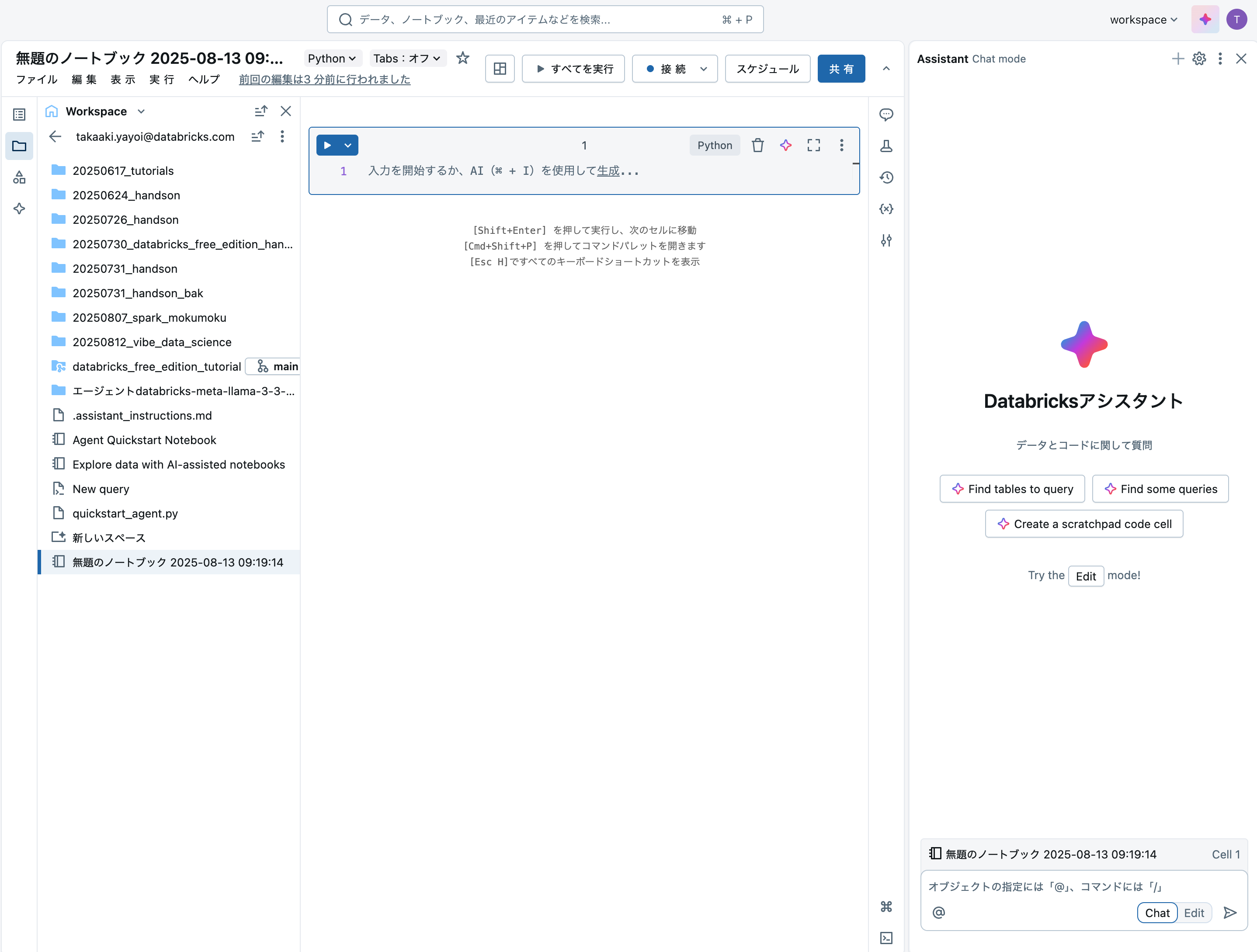Click the すべてを実行 button
The width and height of the screenshot is (1257, 952).
pos(573,69)
